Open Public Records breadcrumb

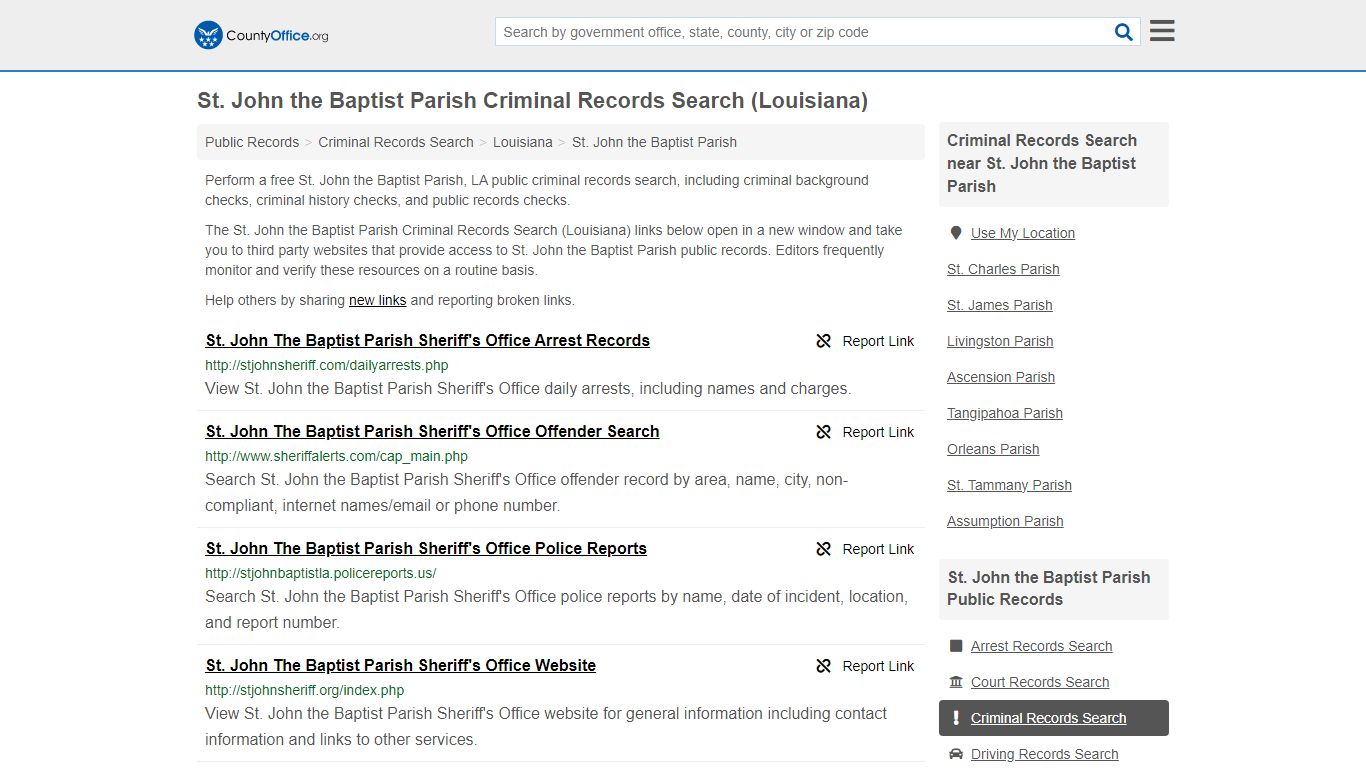(x=252, y=142)
